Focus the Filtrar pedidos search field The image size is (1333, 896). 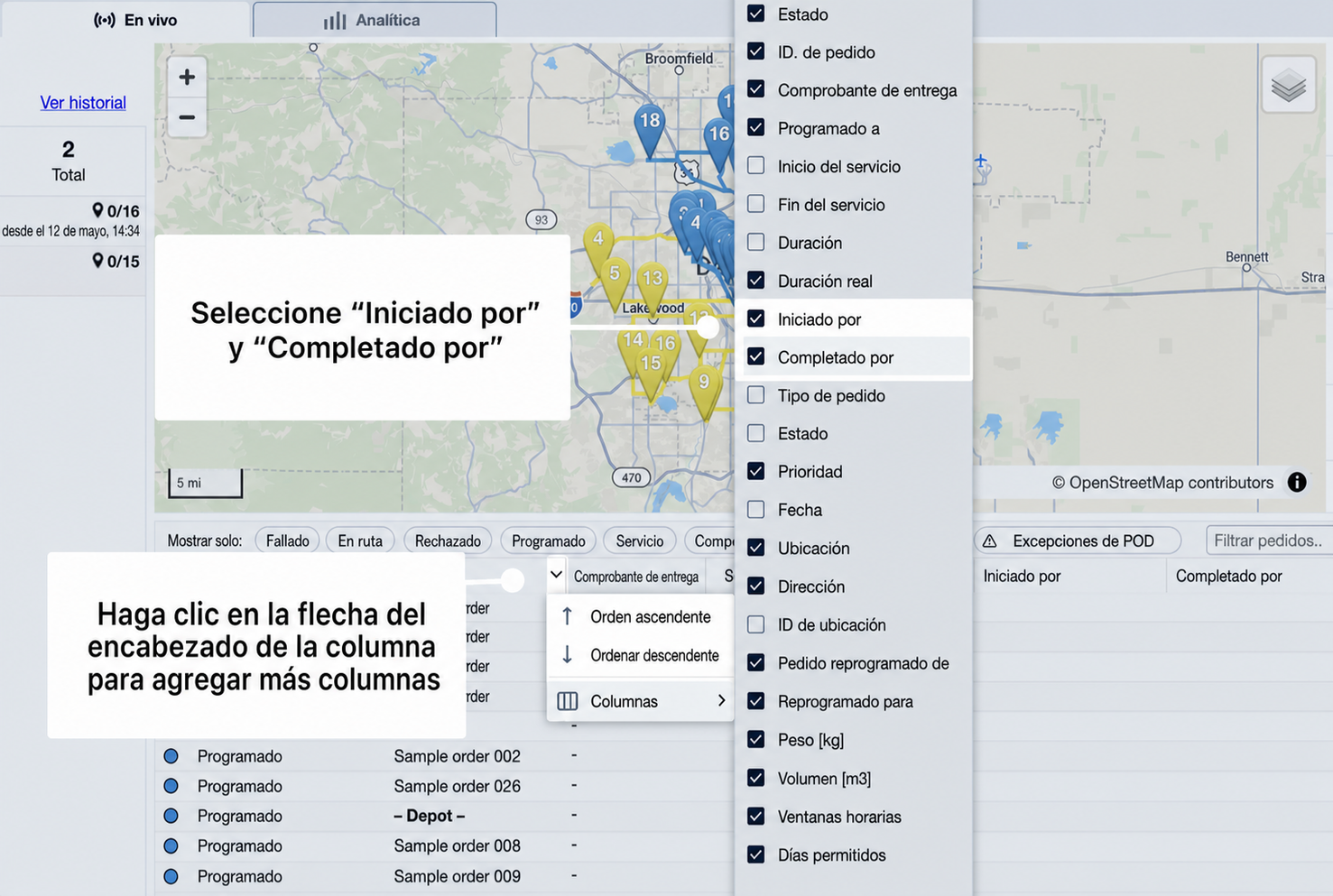(x=1268, y=540)
